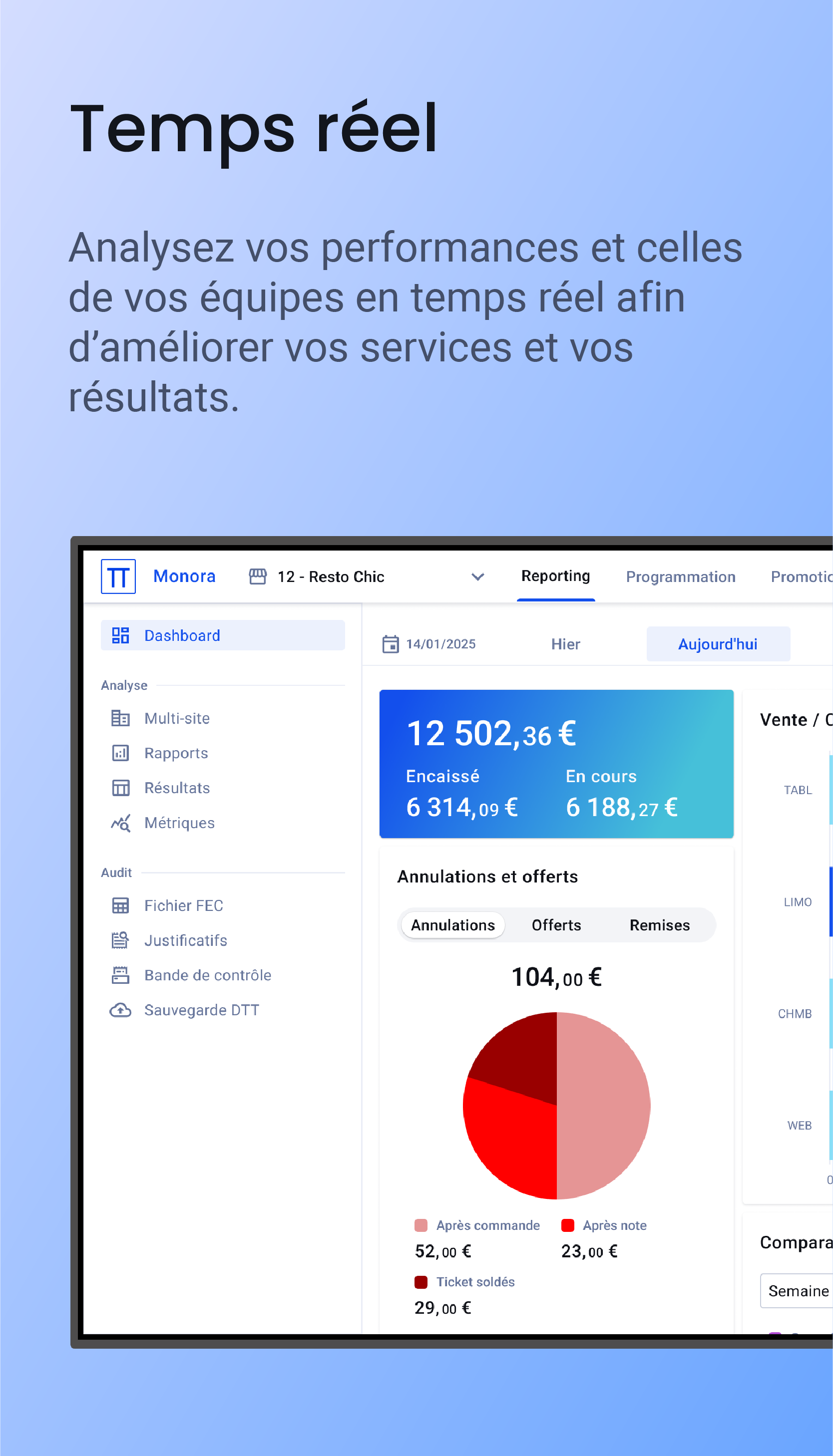Click the LIMO chart label

798,902
